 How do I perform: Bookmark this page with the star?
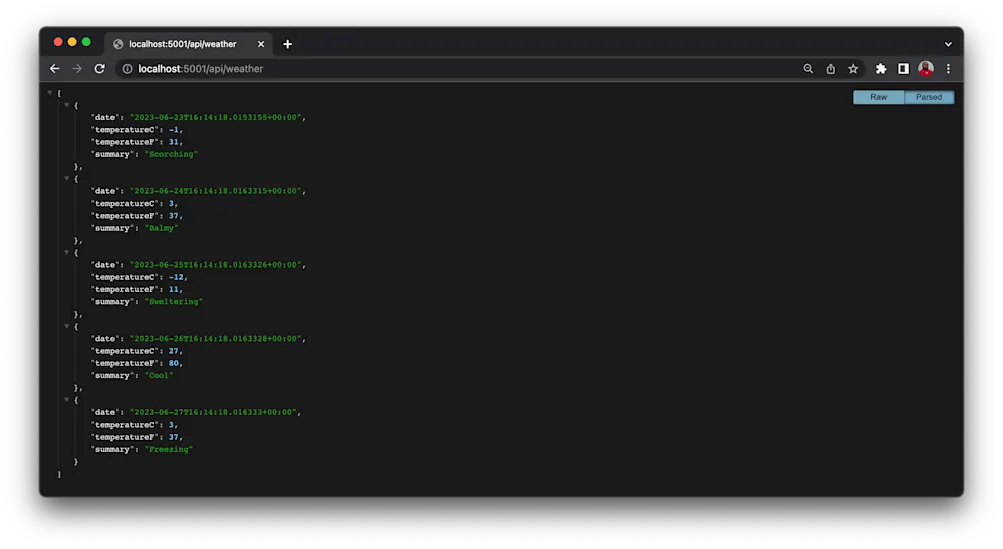pos(853,68)
